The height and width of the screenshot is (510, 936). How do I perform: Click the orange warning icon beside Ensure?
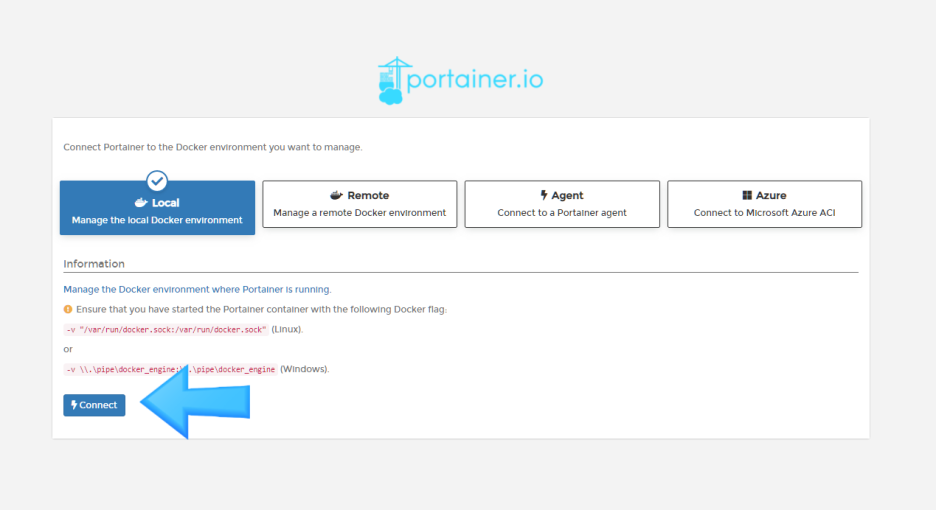[67, 309]
